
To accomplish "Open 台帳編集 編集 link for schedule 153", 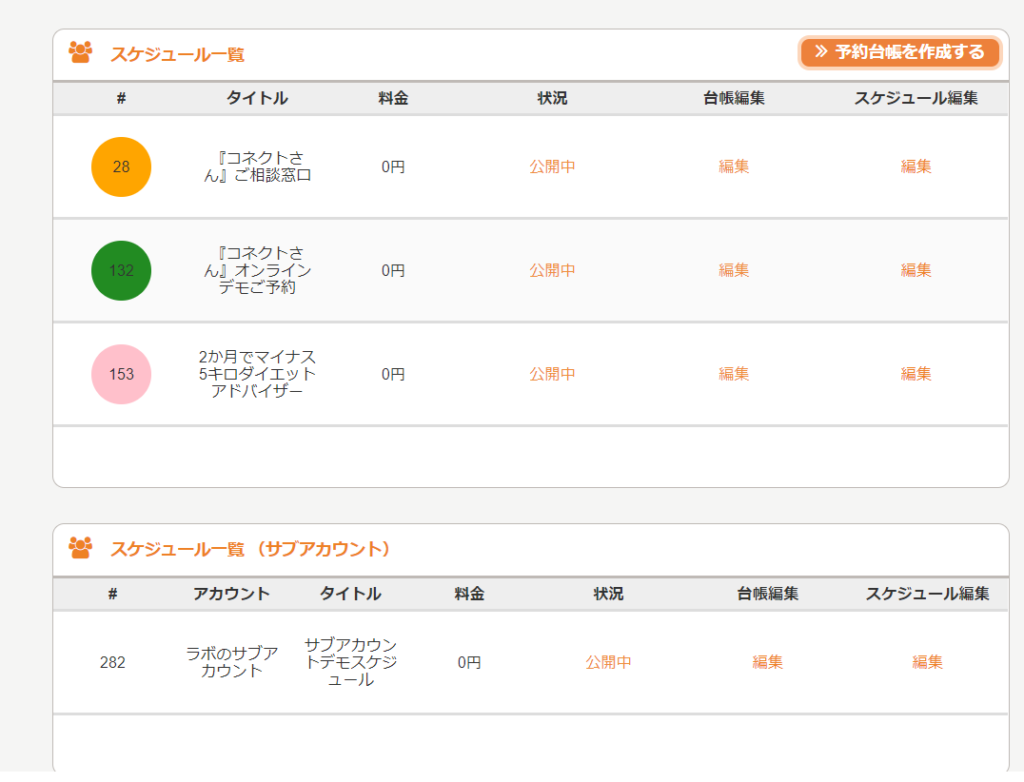I will (x=734, y=374).
